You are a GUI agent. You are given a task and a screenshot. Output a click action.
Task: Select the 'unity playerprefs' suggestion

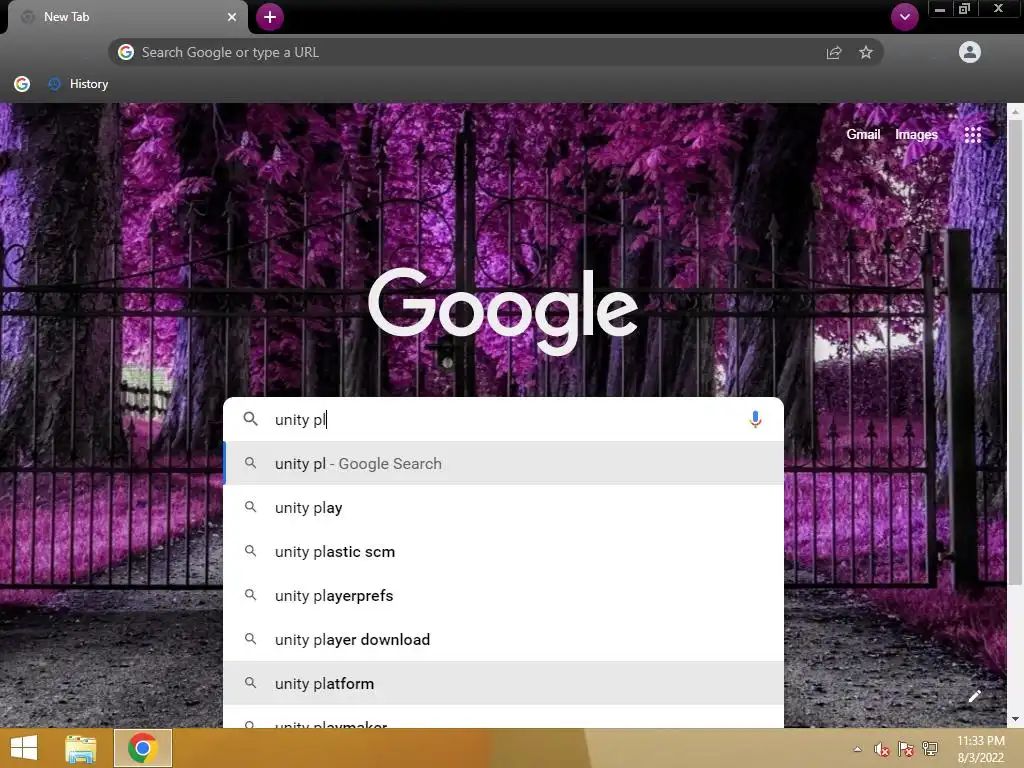pyautogui.click(x=504, y=595)
